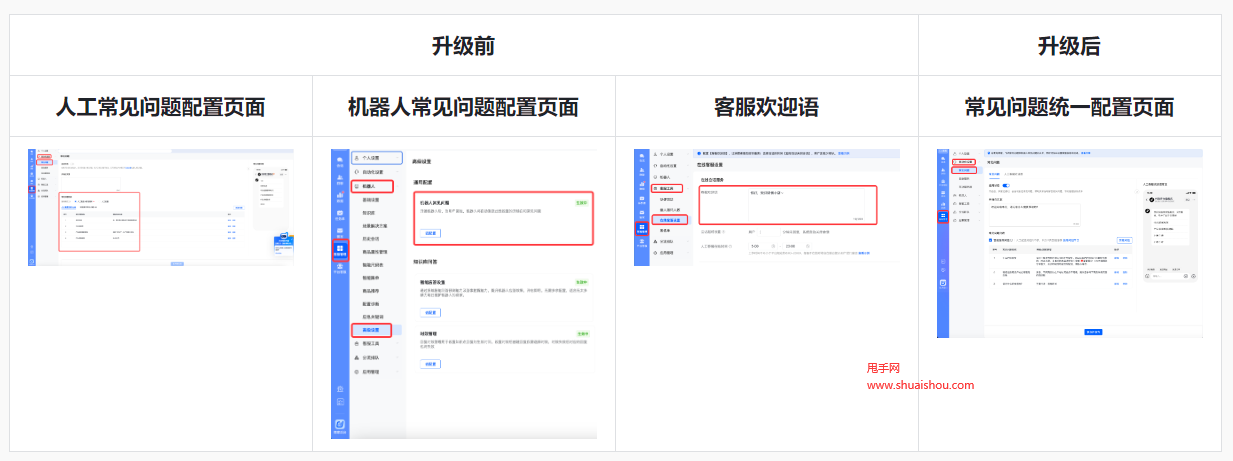Click highlighted sidebar icon in 升级后 screenshot

tap(943, 215)
